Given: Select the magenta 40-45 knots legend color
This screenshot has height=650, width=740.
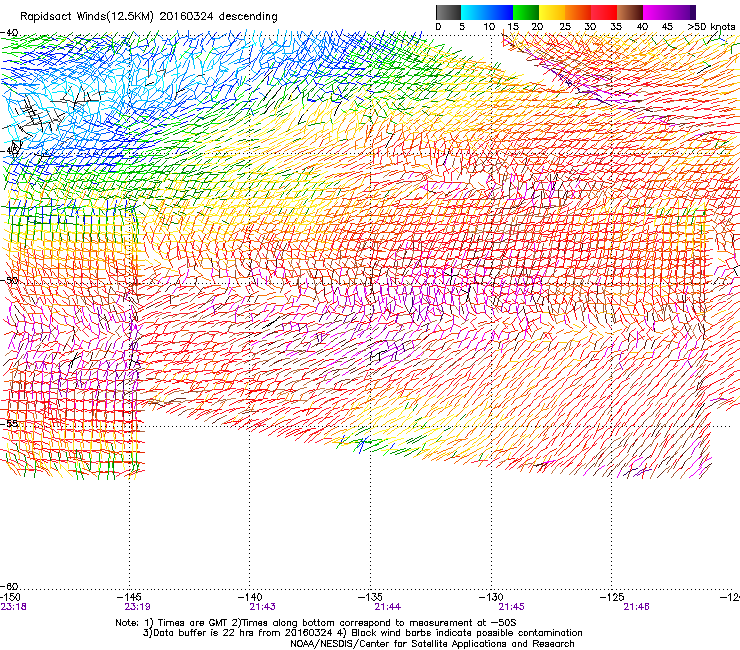Looking at the screenshot, I should click(656, 12).
